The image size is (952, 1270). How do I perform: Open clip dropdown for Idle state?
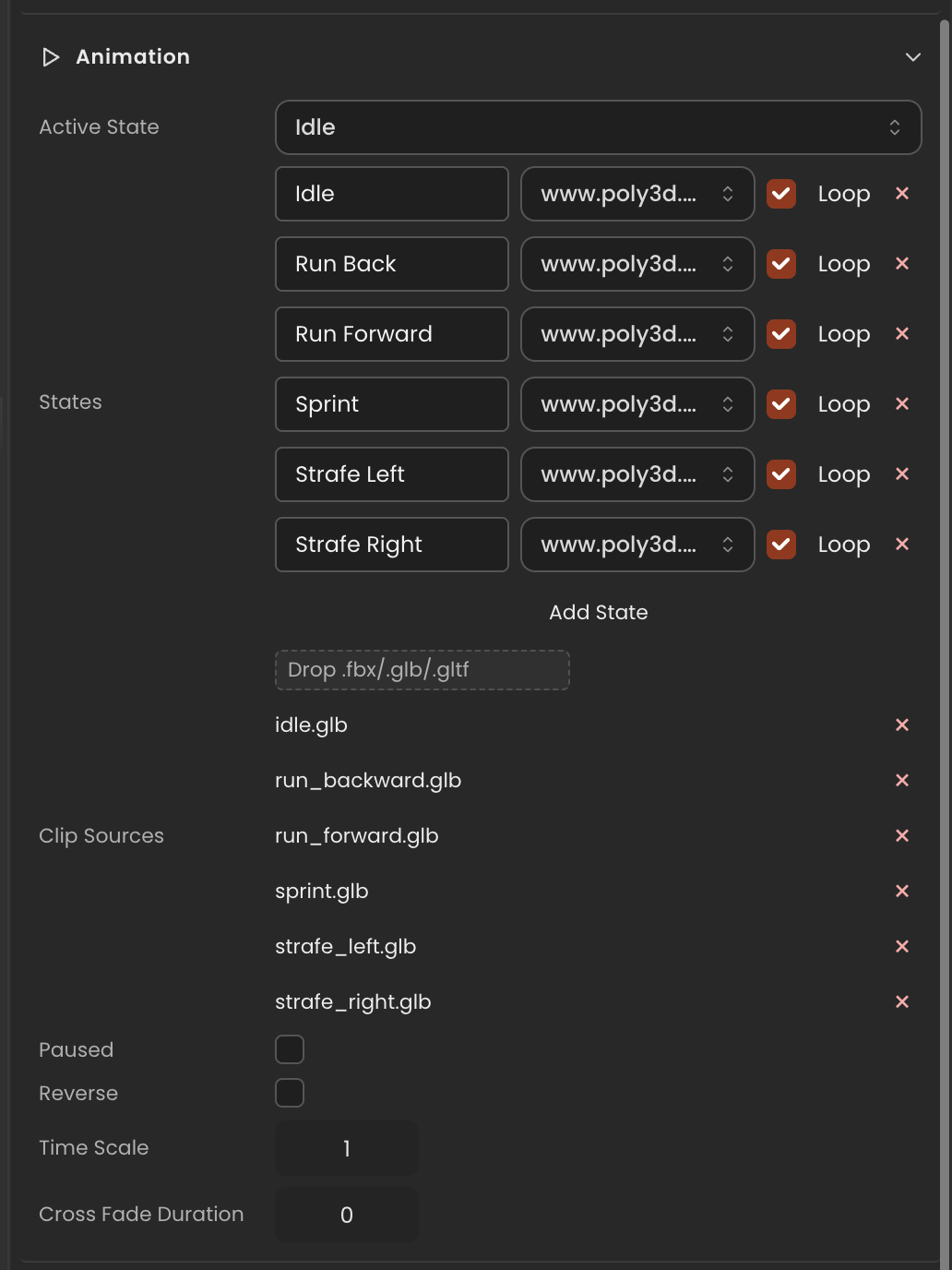click(x=637, y=194)
